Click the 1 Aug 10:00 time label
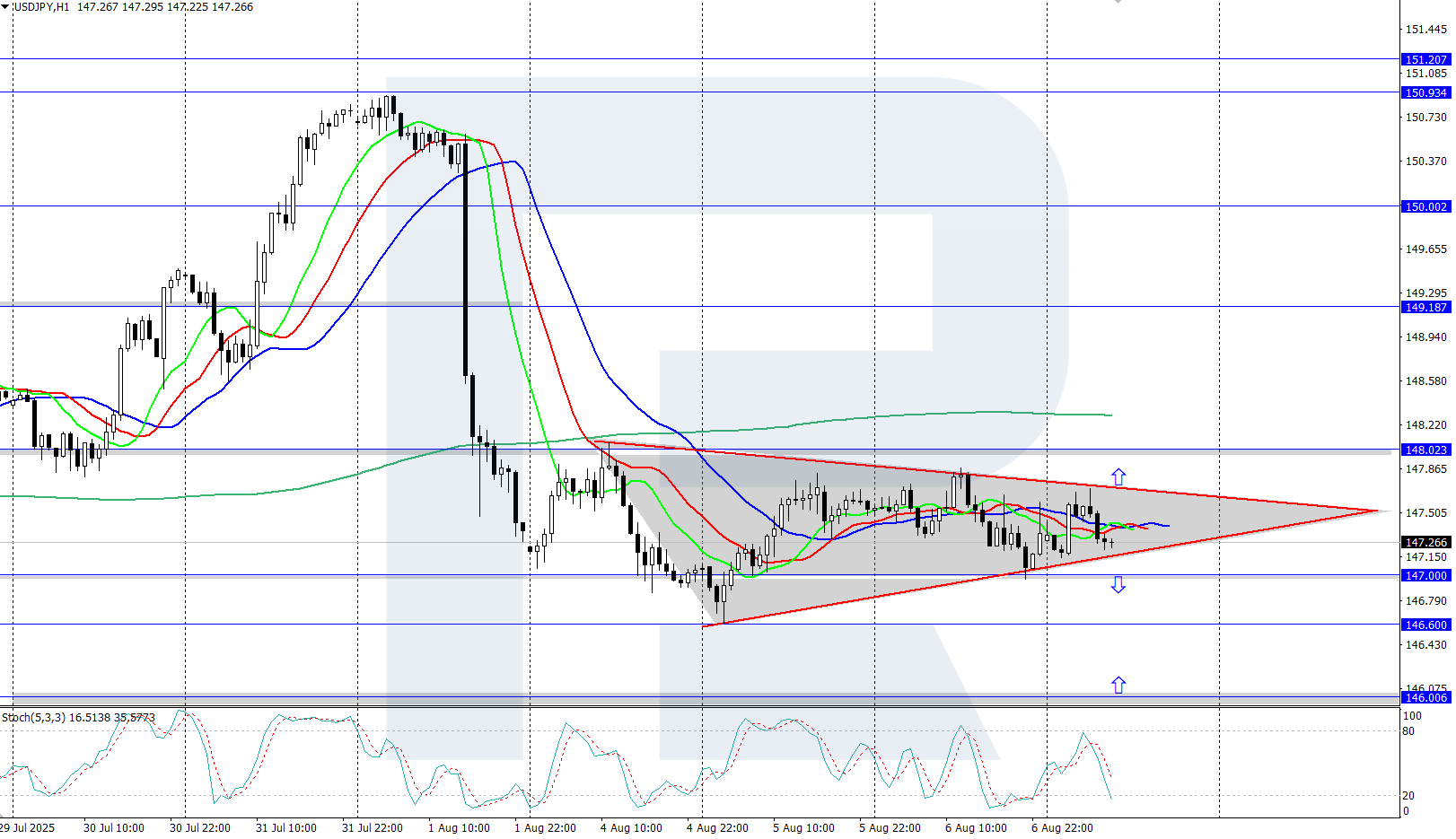The image size is (1456, 839). pyautogui.click(x=459, y=827)
